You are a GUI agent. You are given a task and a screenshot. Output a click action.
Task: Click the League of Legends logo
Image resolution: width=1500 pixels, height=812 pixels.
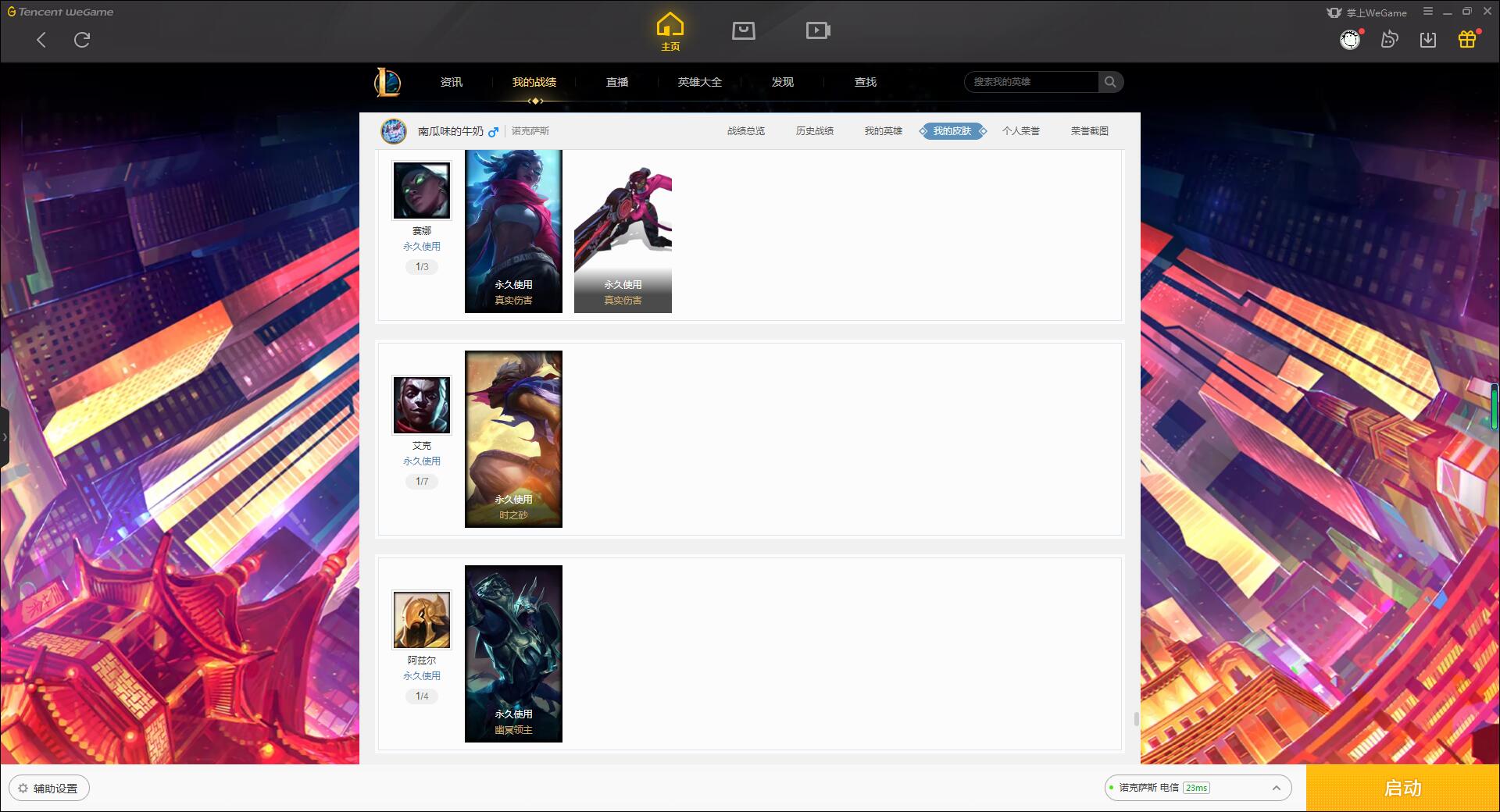coord(387,82)
